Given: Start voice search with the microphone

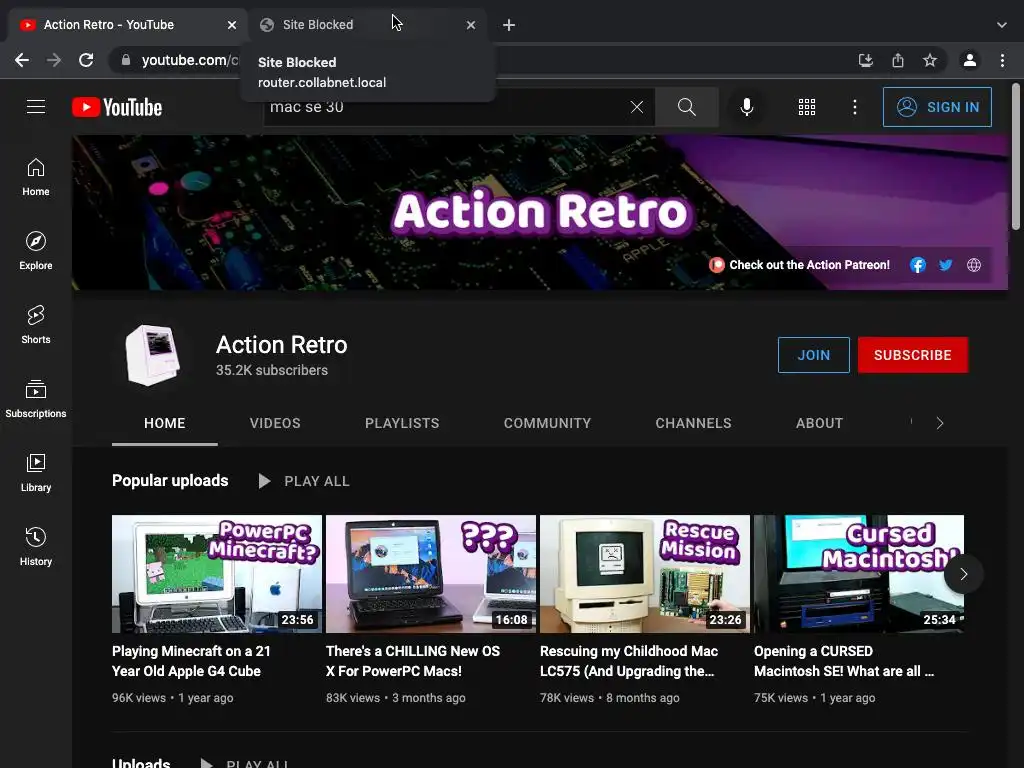Looking at the screenshot, I should (746, 107).
